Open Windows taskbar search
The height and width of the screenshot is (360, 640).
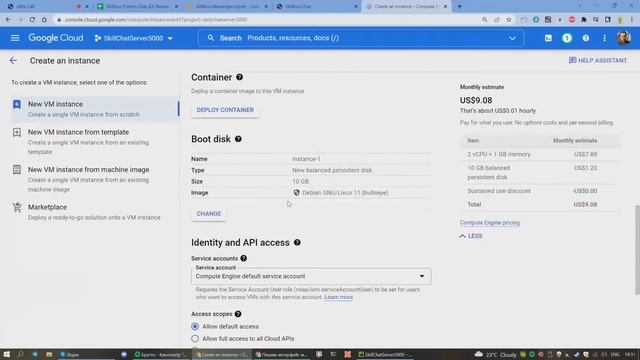(x=20, y=354)
